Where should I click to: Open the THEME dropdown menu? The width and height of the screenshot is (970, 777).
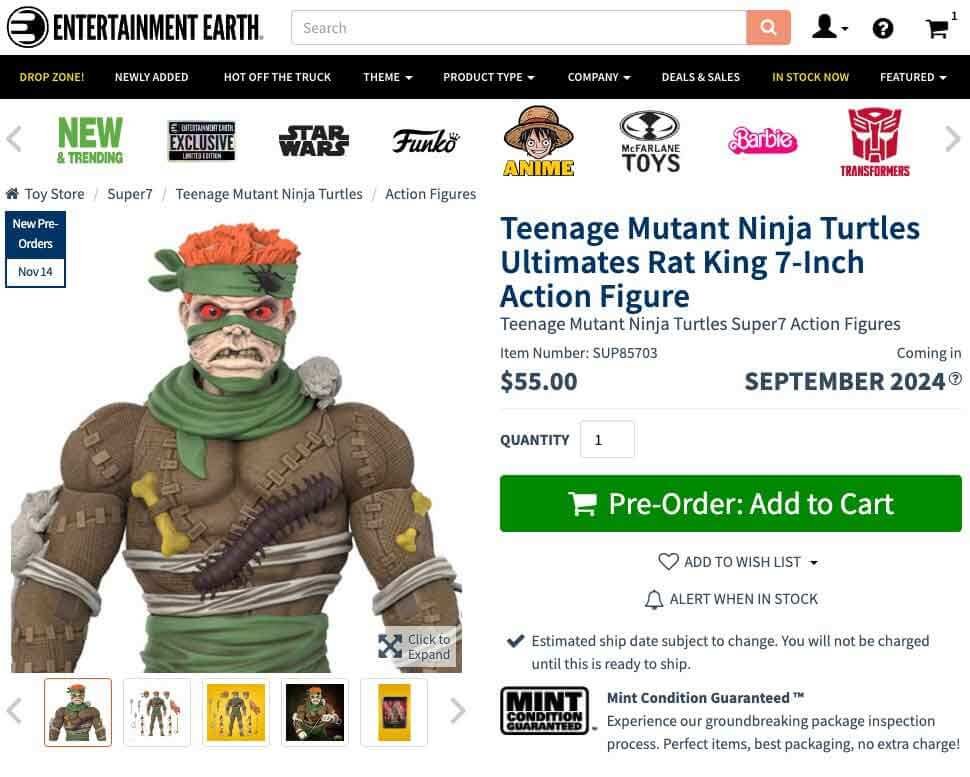click(387, 76)
